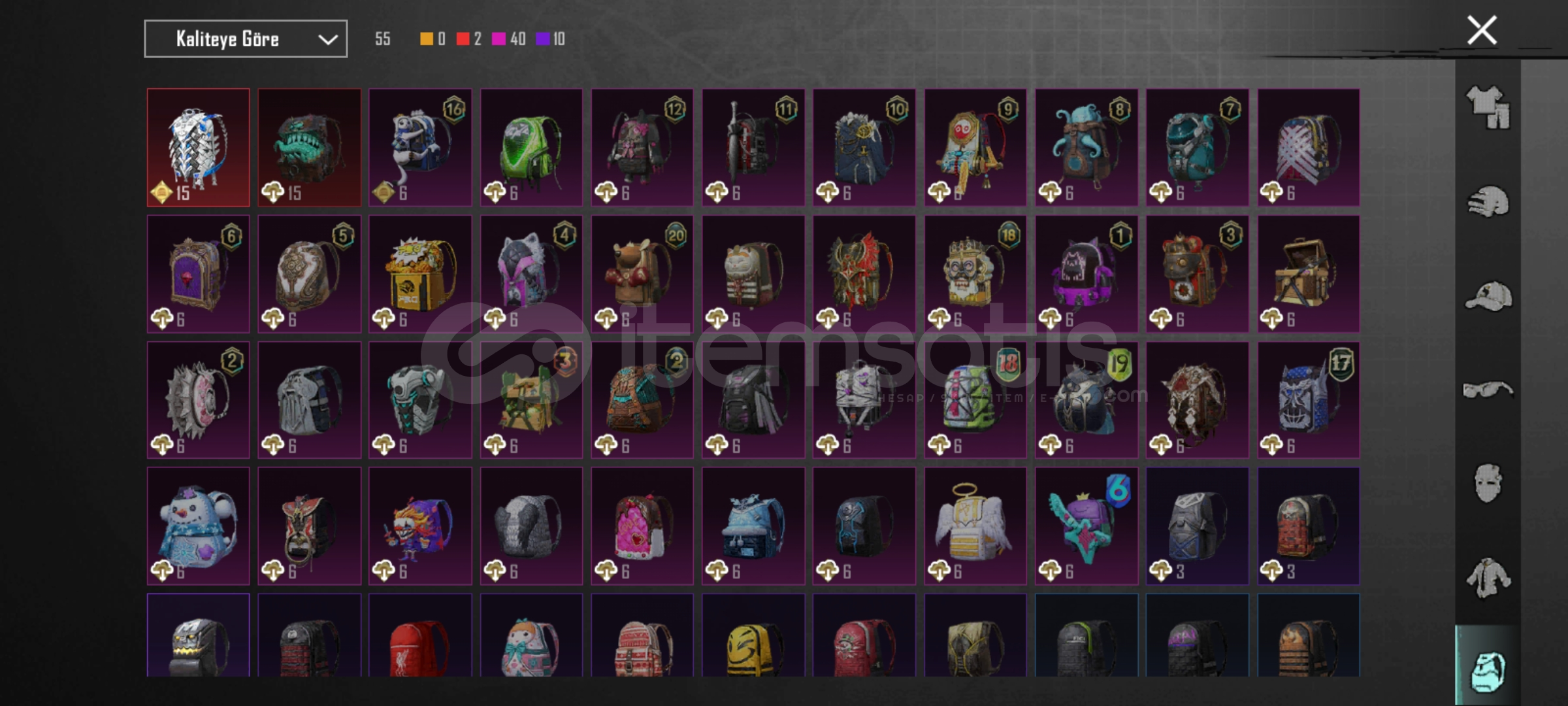Close the inventory with the X icon
Image resolution: width=1568 pixels, height=706 pixels.
(x=1481, y=30)
